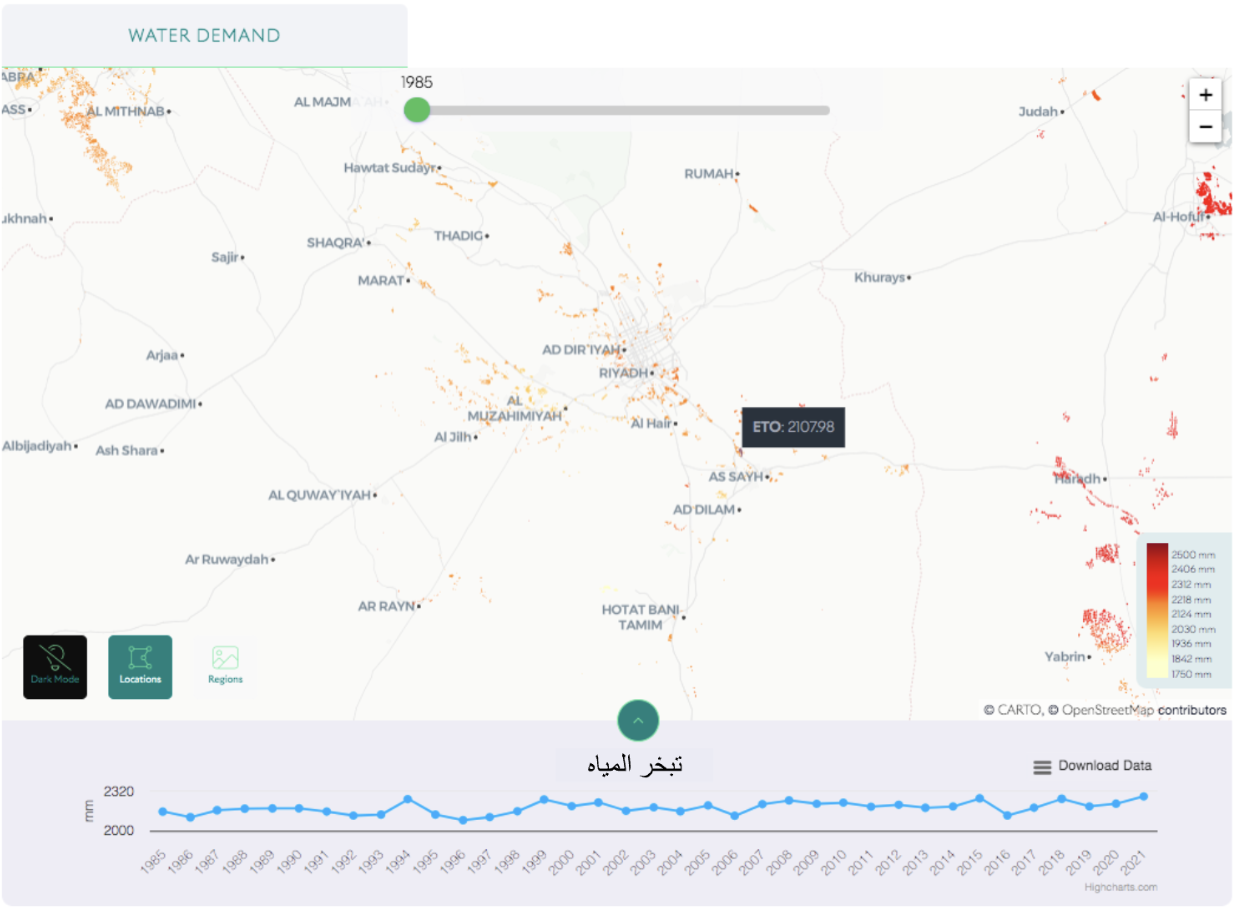Viewport: 1234px width, 908px height.
Task: Click the green year slider handle at 1985
Action: 417,110
